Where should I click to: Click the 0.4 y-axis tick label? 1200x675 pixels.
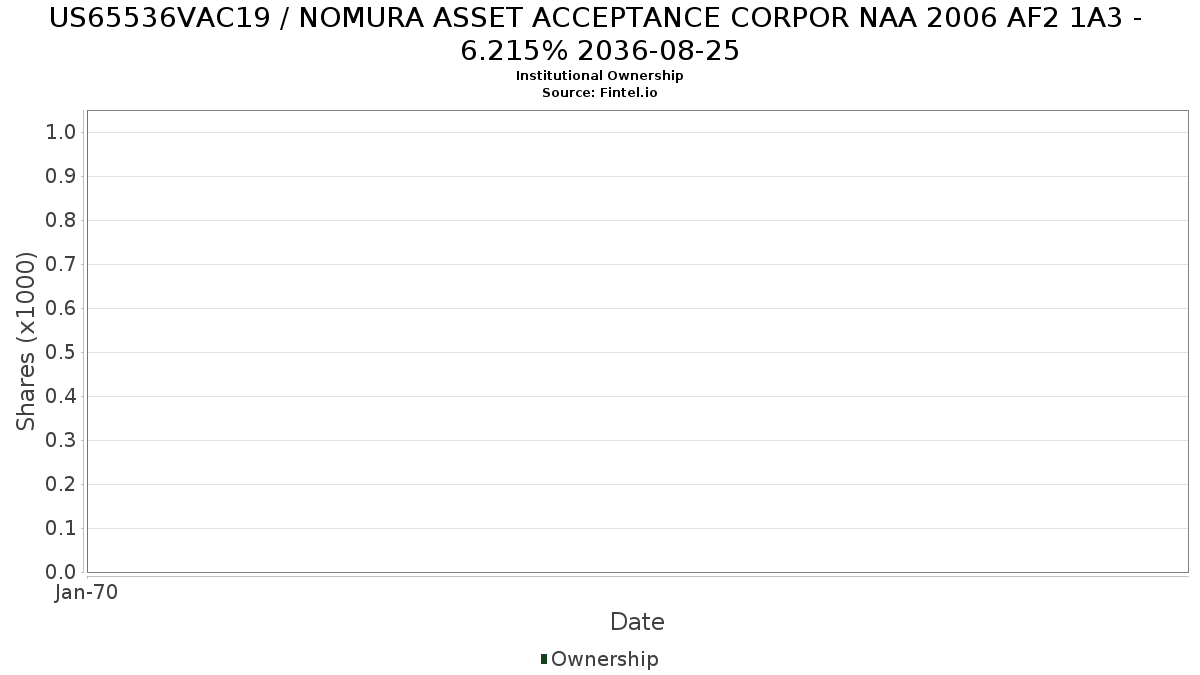pos(61,396)
